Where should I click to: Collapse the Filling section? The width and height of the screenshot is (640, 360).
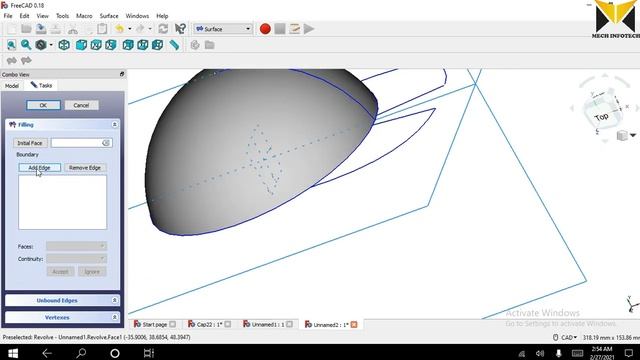(x=115, y=124)
